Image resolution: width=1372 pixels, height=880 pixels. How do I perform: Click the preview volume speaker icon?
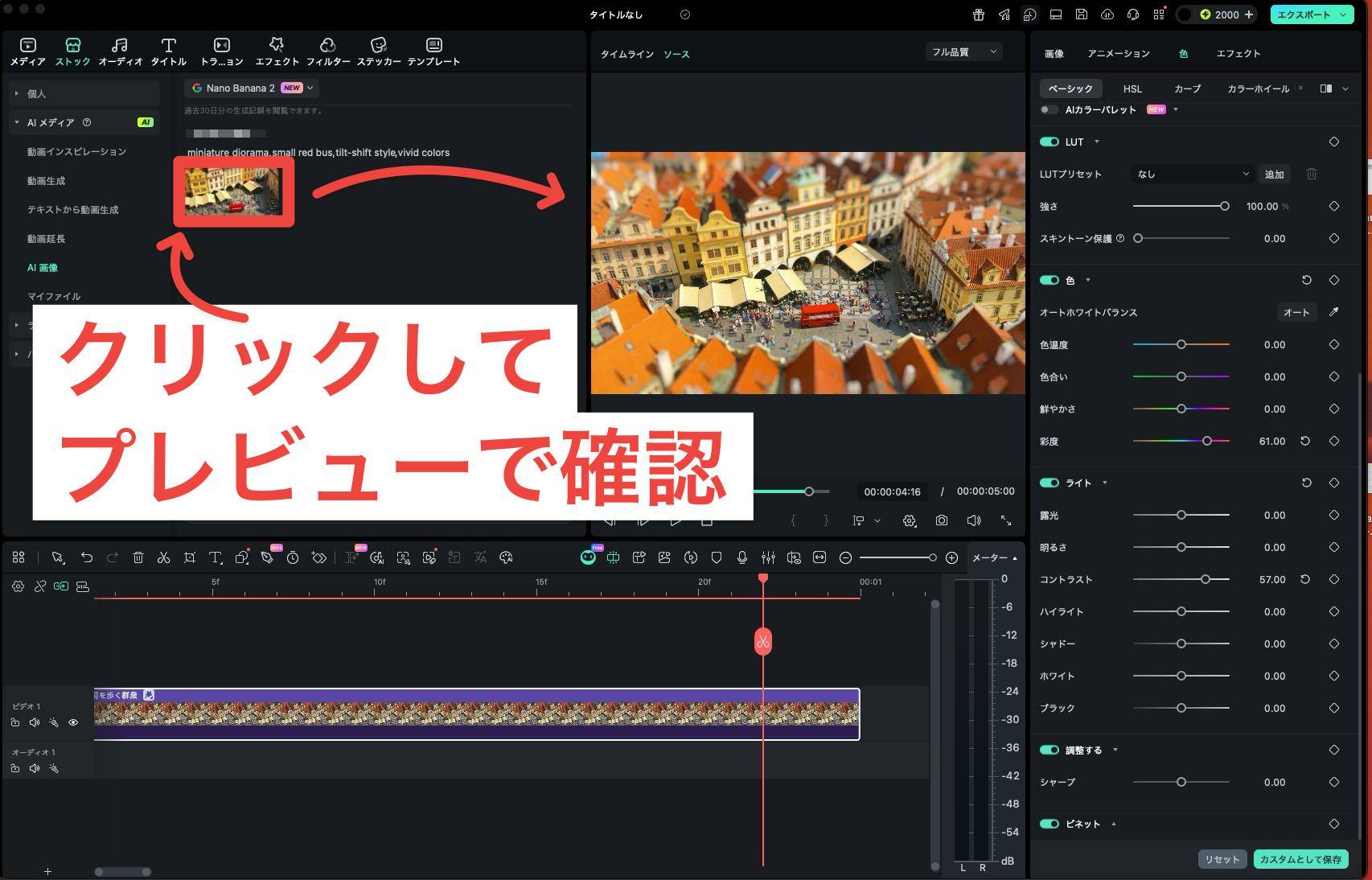pyautogui.click(x=973, y=520)
